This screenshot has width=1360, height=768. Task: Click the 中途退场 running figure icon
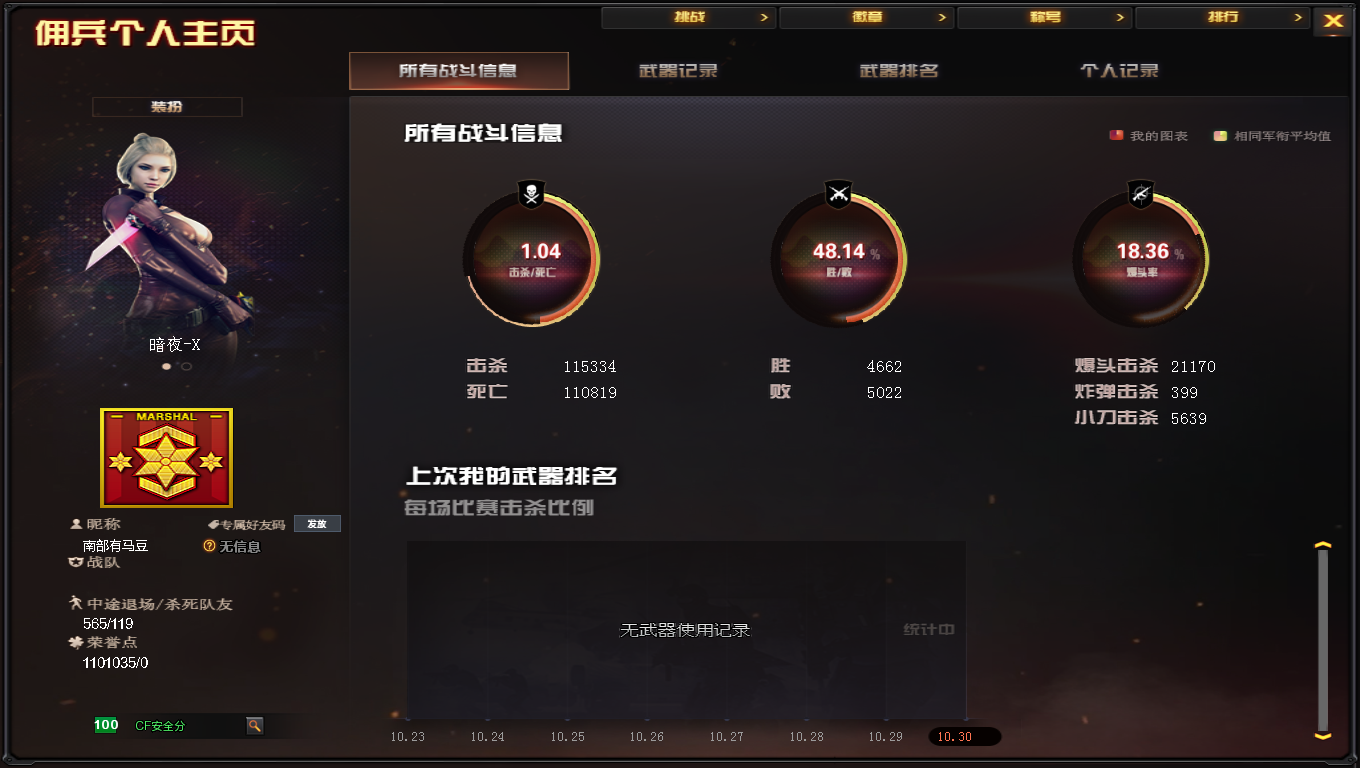point(75,603)
